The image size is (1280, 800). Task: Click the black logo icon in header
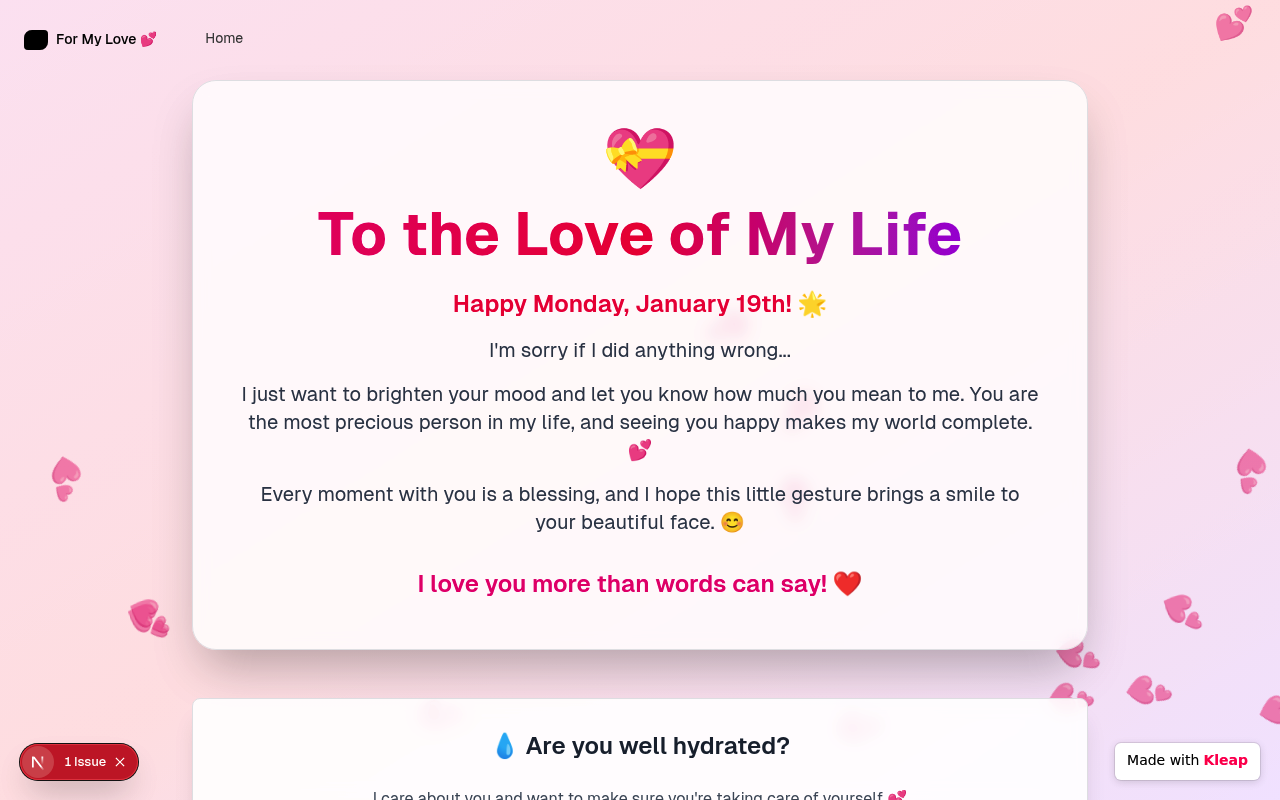(x=36, y=40)
